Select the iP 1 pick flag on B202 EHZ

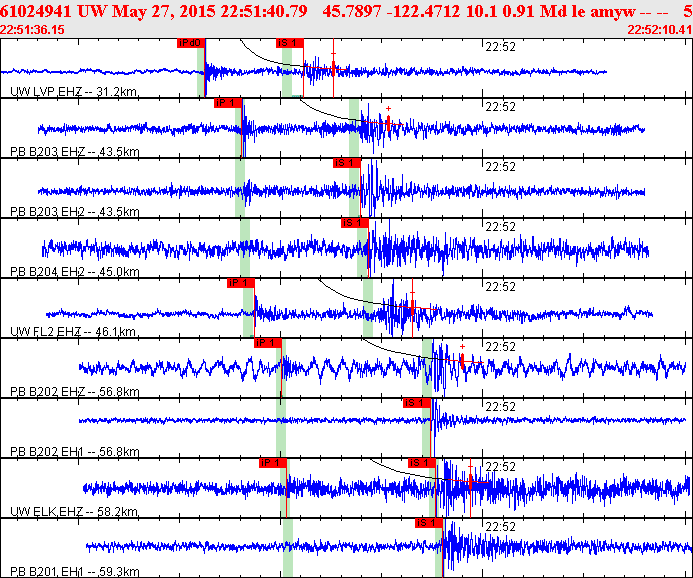point(268,343)
